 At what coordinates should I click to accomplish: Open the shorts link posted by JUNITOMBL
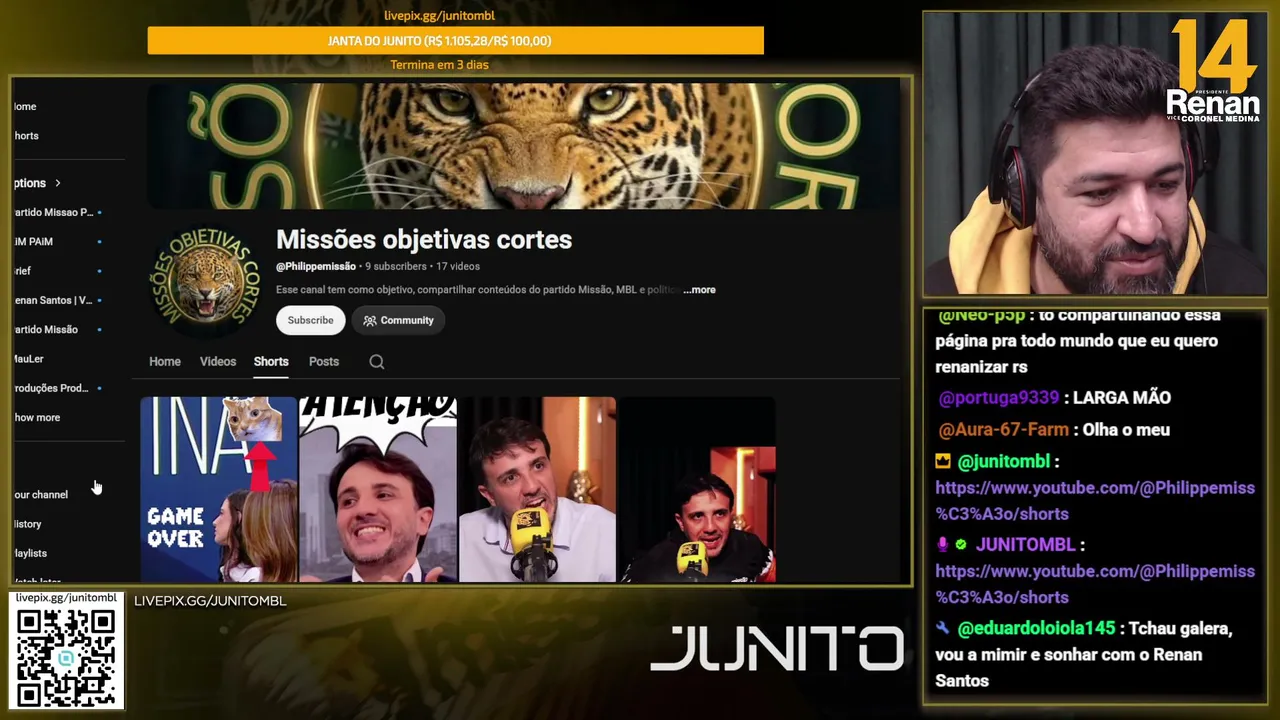(x=1095, y=584)
